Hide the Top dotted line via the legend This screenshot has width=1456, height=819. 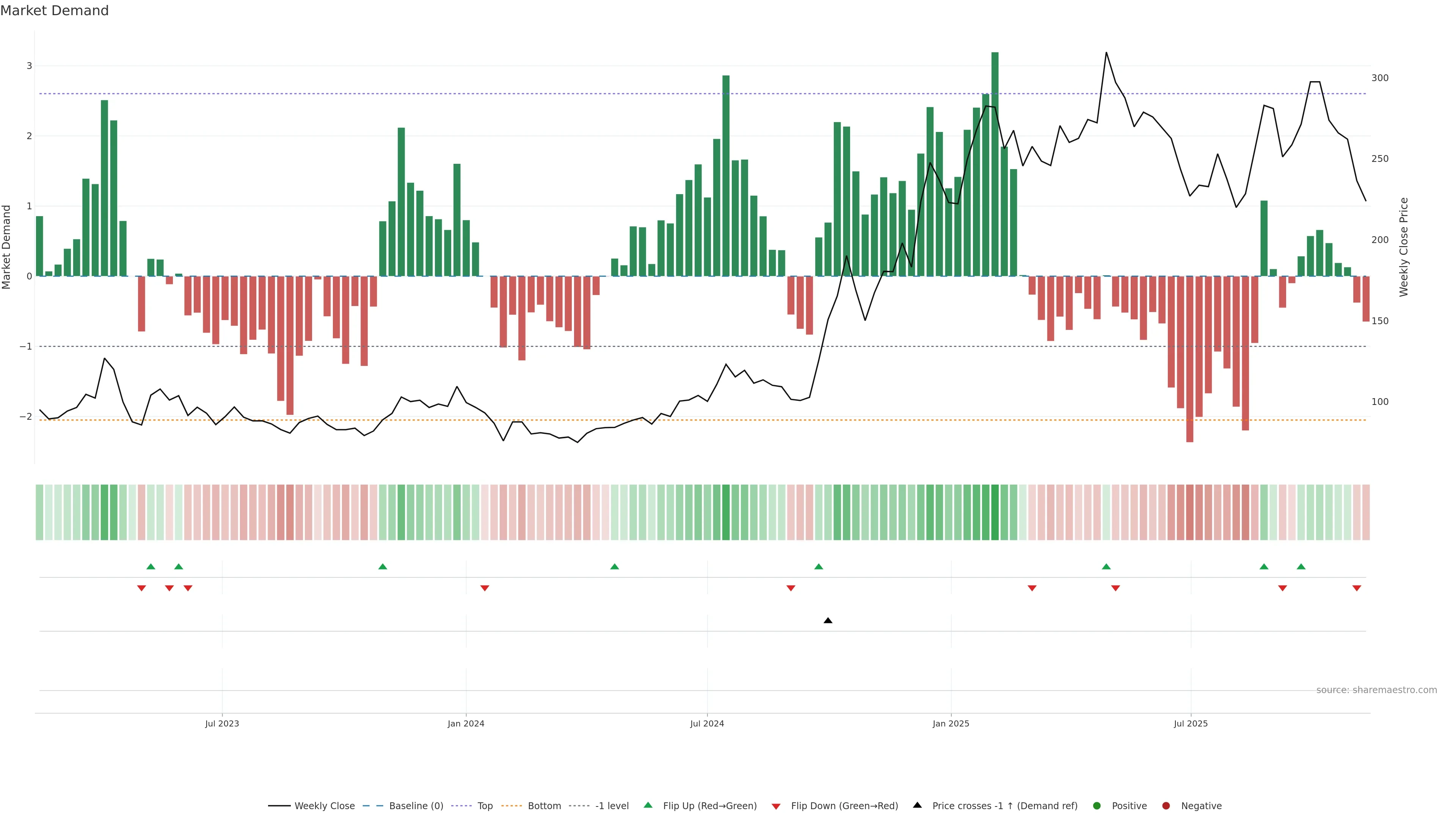point(485,805)
